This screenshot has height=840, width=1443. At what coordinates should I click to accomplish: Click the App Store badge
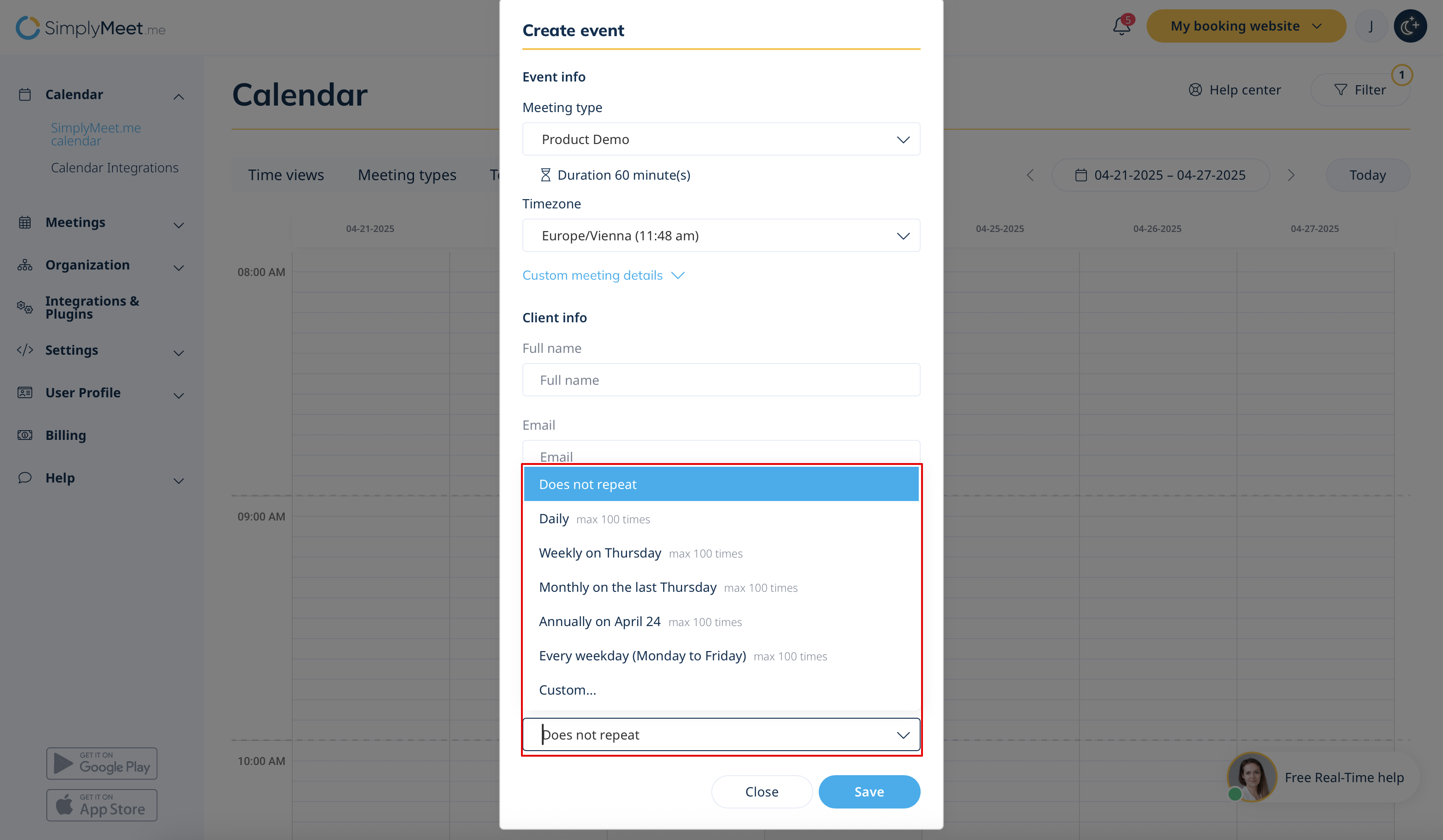coord(102,805)
